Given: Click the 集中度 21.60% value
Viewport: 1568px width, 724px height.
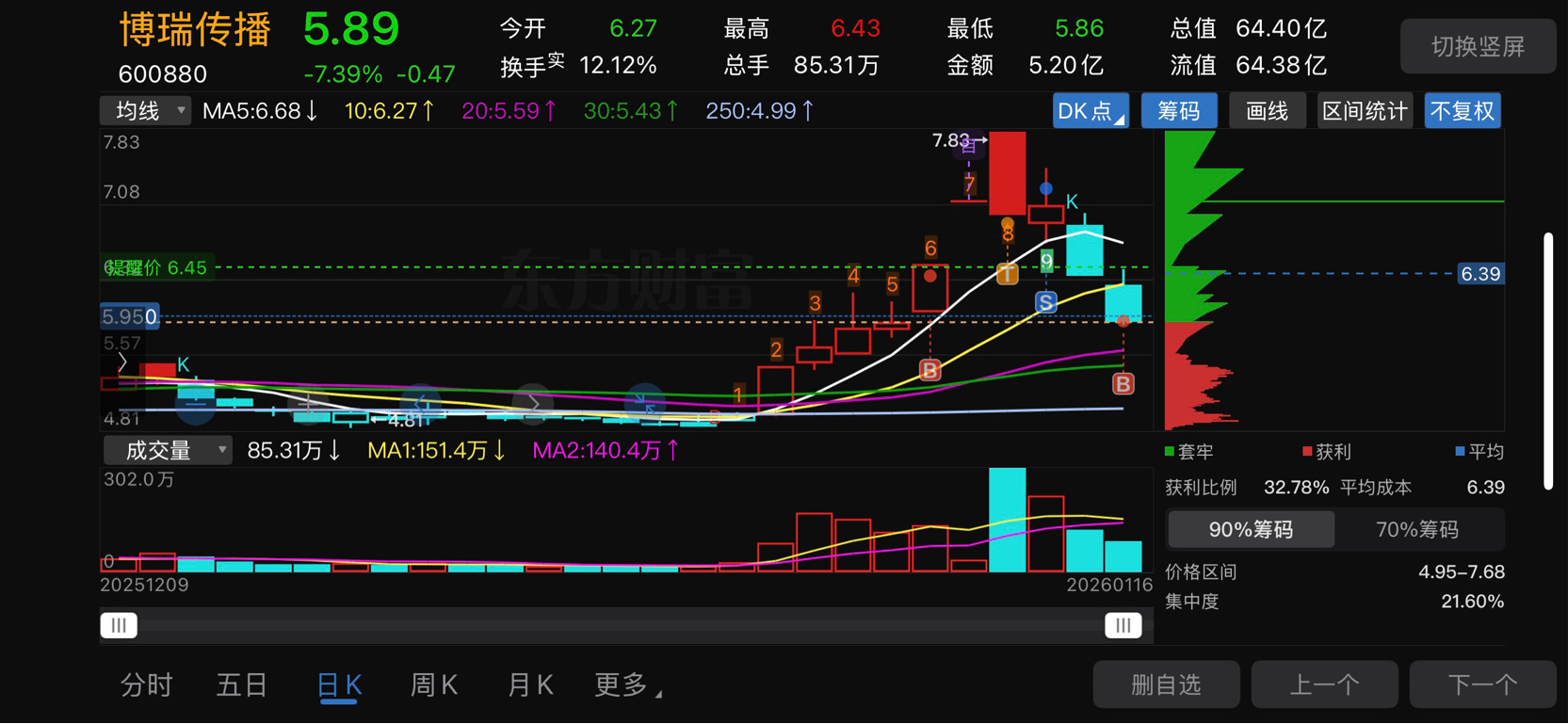Looking at the screenshot, I should click(x=1473, y=601).
